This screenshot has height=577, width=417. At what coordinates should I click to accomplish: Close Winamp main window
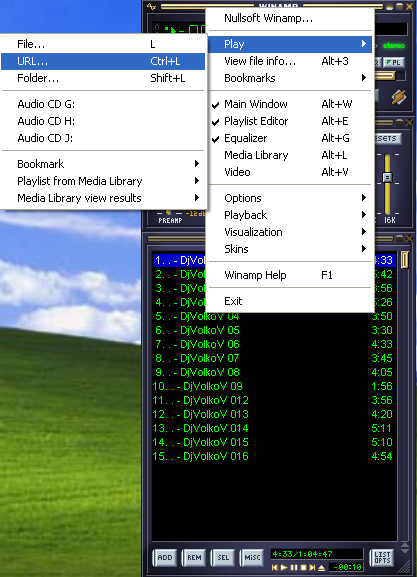tap(409, 6)
